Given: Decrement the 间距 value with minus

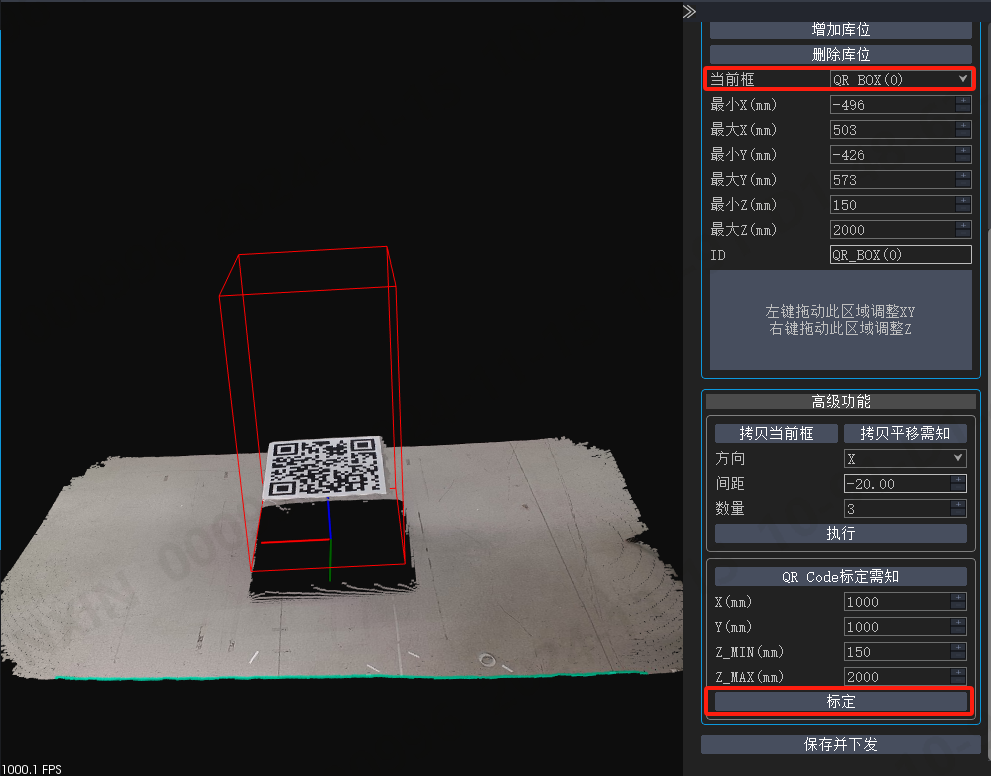Looking at the screenshot, I should (958, 488).
